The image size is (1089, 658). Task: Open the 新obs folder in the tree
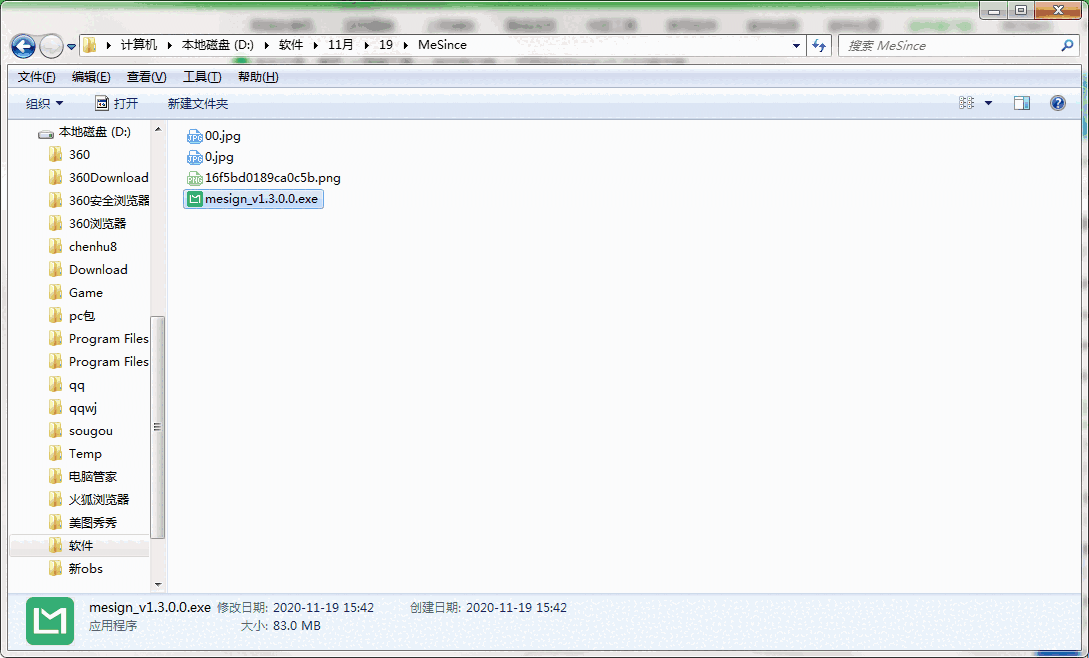pos(85,568)
